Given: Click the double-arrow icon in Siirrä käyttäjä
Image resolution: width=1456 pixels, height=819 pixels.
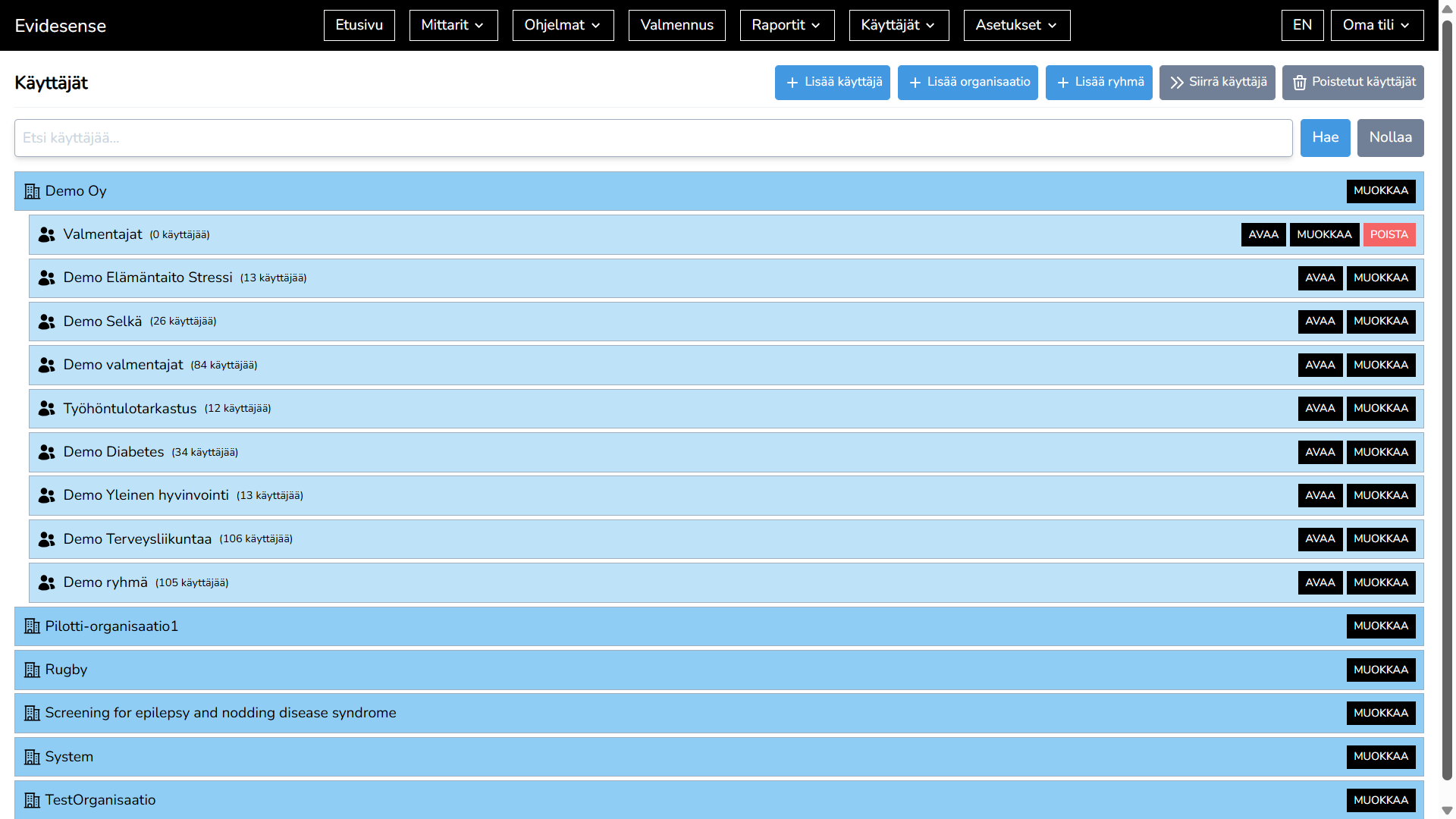Looking at the screenshot, I should [x=1176, y=83].
